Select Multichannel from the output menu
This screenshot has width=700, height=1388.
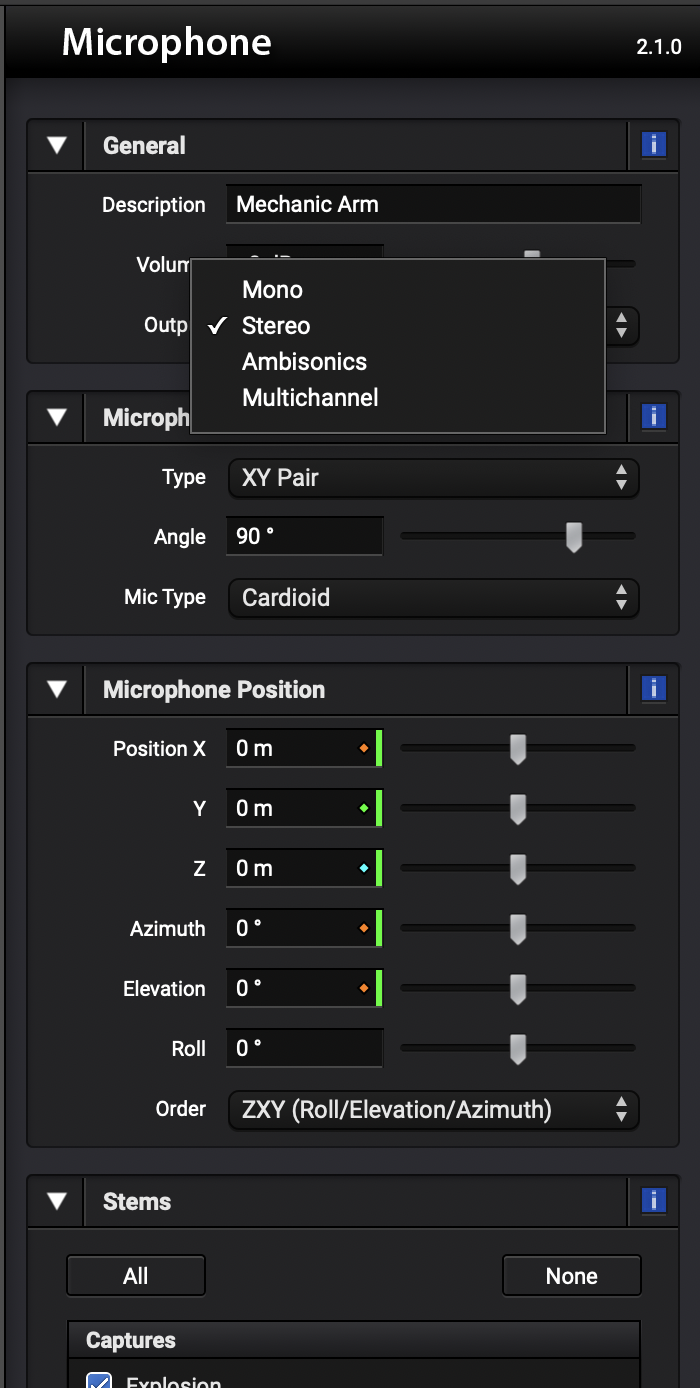point(310,397)
